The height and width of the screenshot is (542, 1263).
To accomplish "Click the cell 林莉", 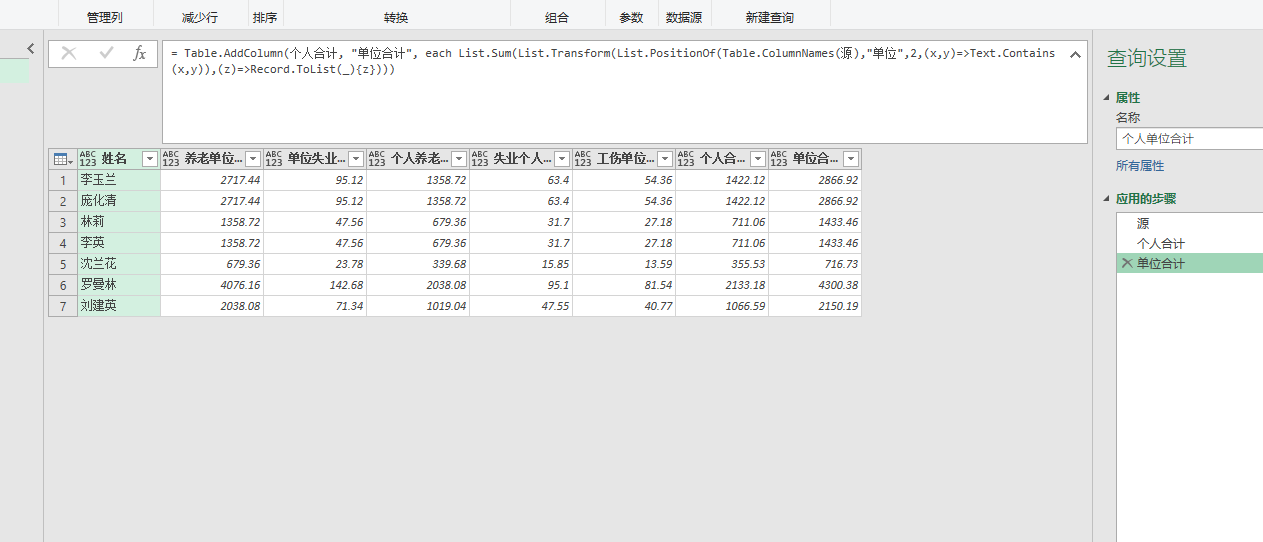I will coord(118,222).
